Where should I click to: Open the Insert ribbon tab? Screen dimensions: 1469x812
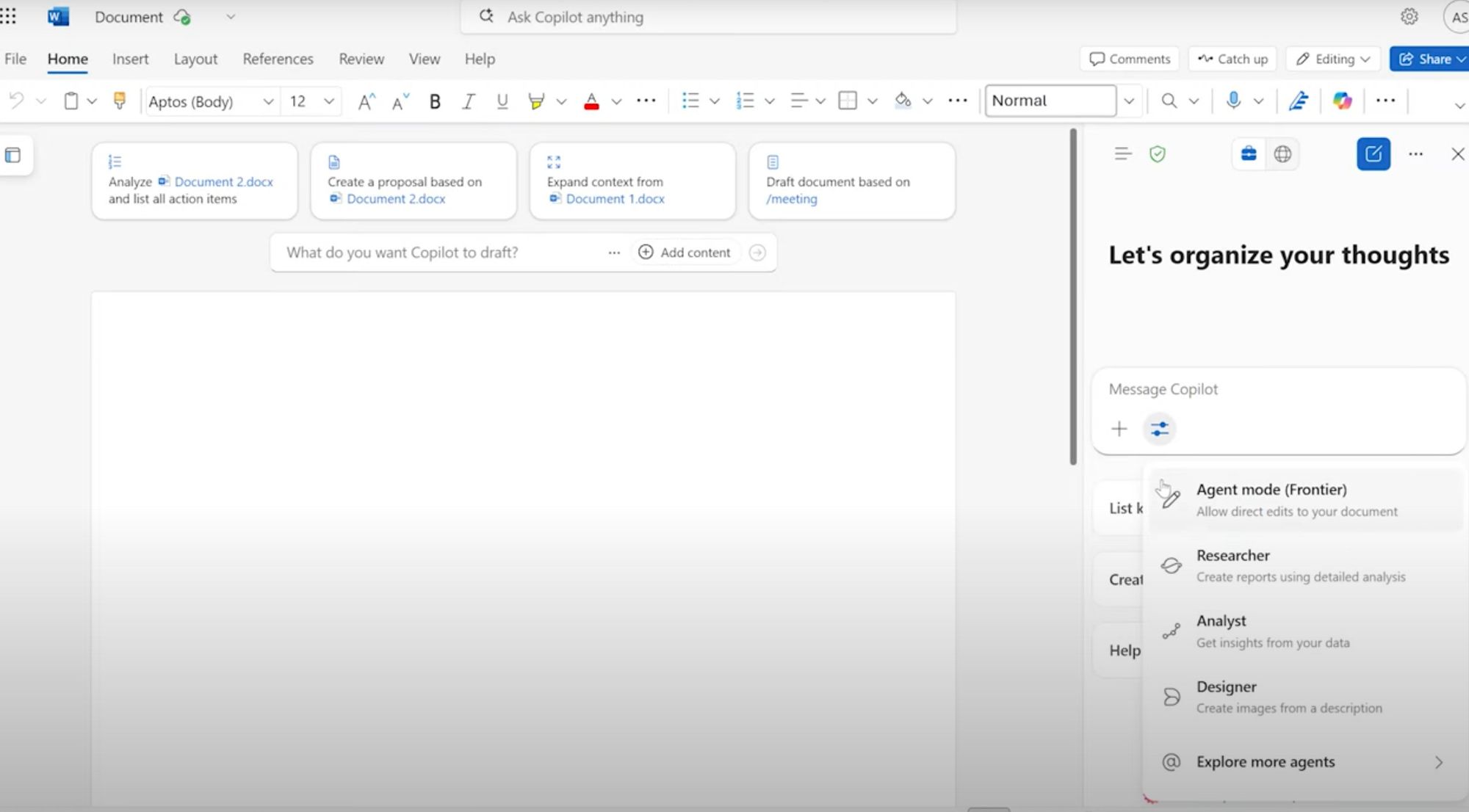click(x=130, y=59)
